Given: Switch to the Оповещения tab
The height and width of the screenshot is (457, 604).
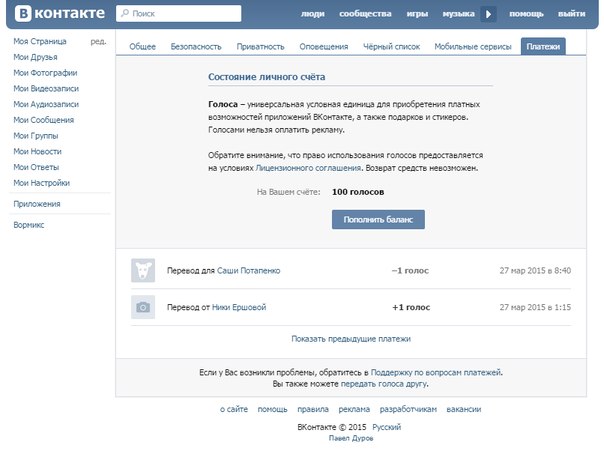Looking at the screenshot, I should [324, 47].
